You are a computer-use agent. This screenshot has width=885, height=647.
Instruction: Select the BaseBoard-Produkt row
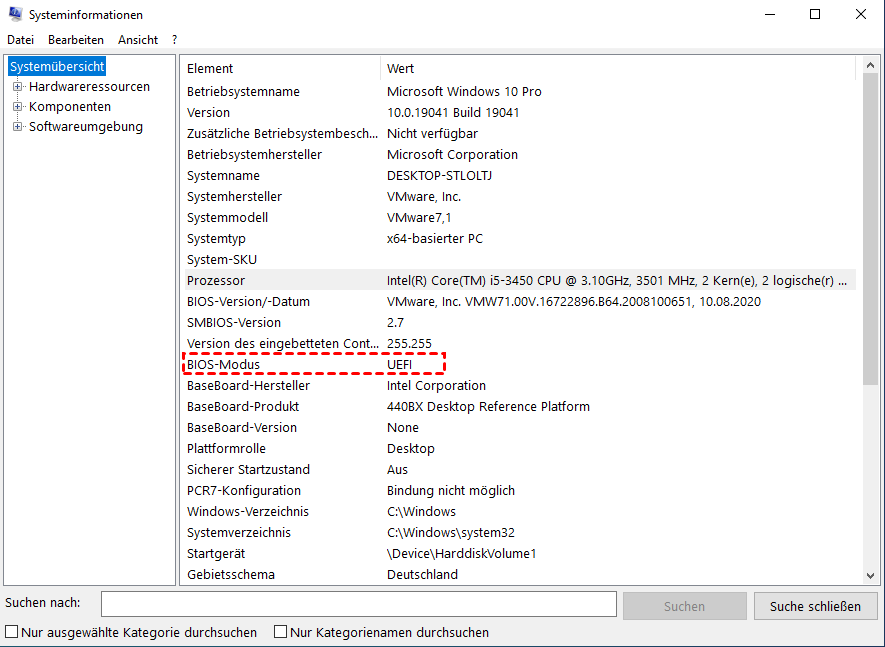[x=520, y=406]
